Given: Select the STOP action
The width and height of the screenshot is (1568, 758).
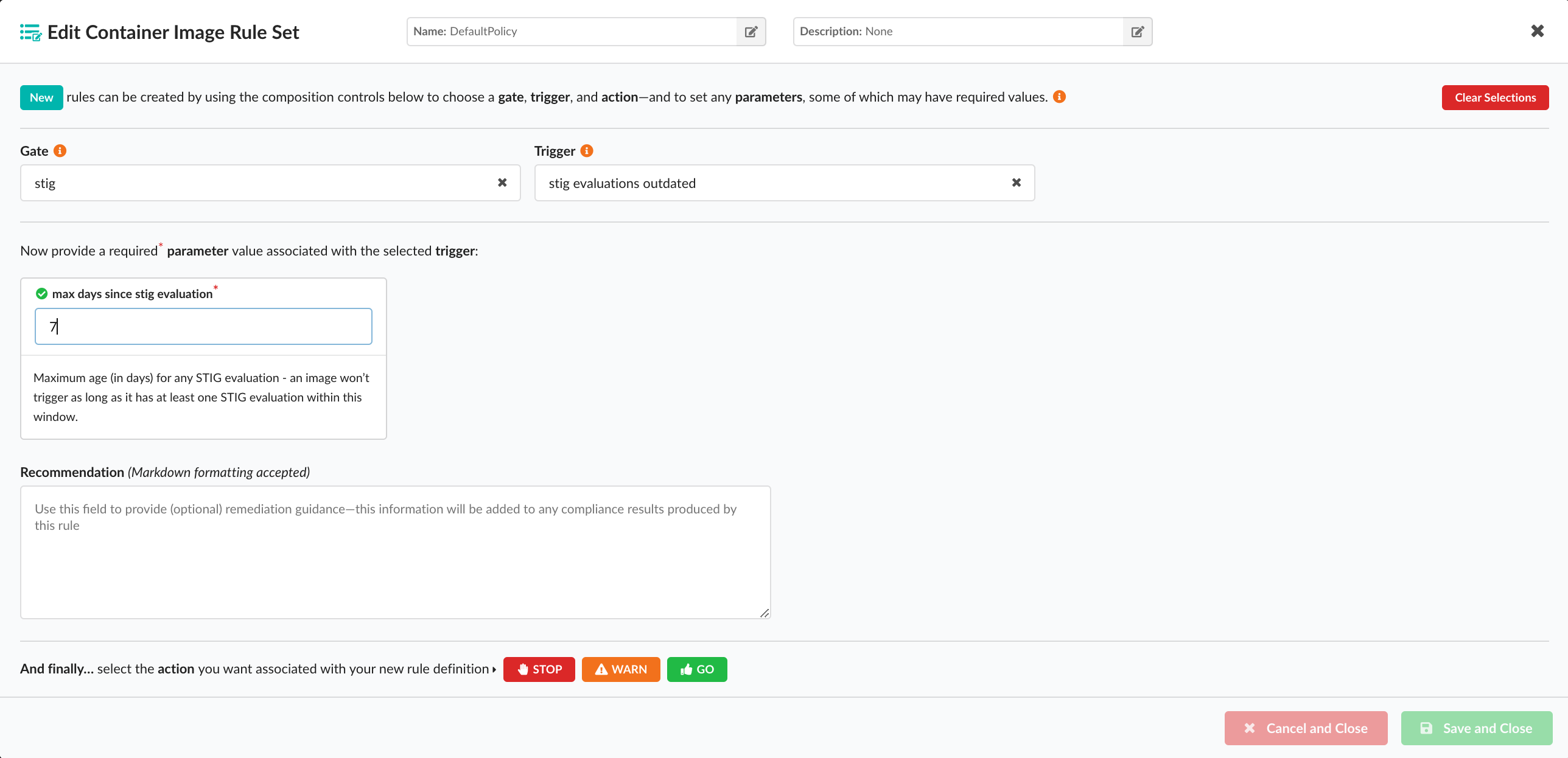Looking at the screenshot, I should pos(539,669).
